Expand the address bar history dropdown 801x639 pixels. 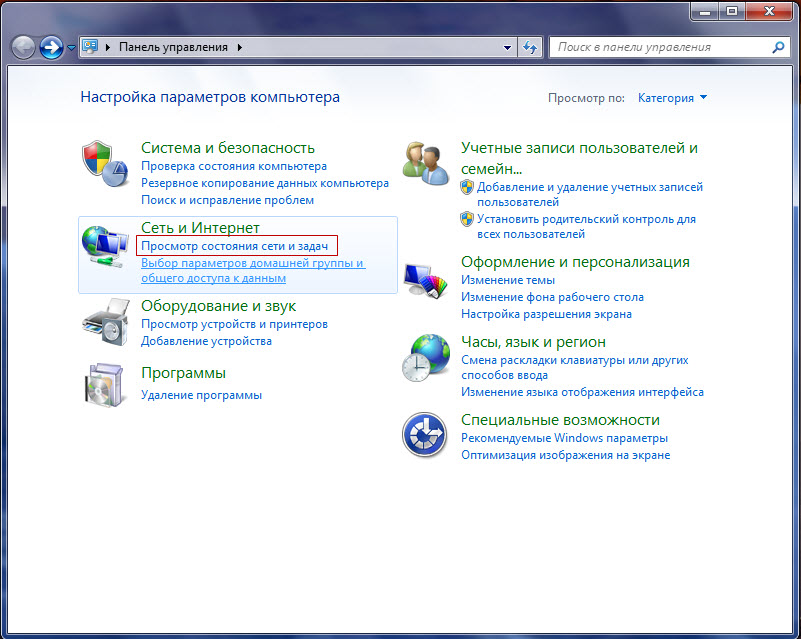coord(507,48)
